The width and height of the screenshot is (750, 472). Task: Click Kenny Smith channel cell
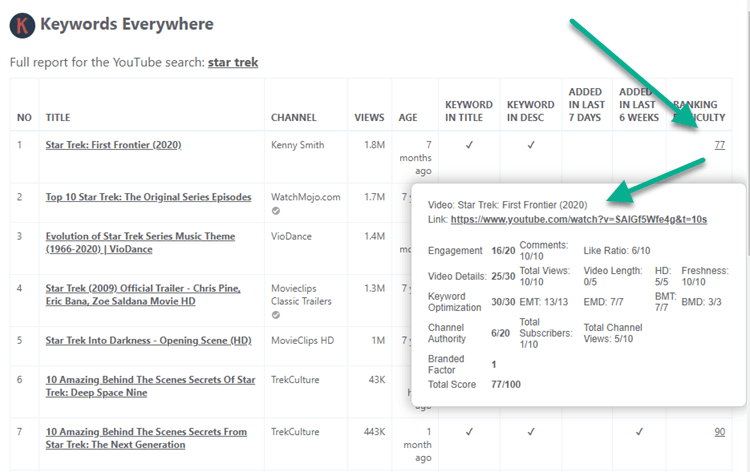point(298,145)
